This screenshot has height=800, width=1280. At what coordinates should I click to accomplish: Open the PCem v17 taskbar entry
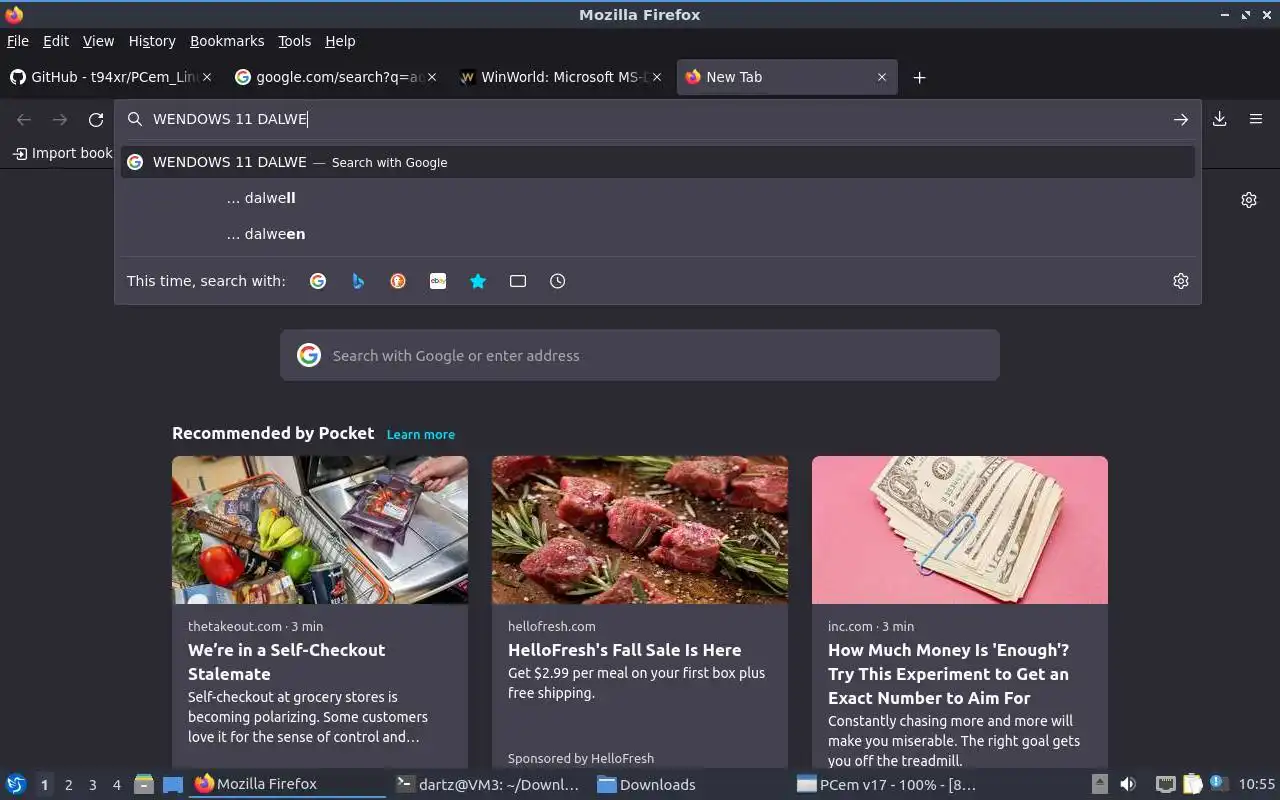pyautogui.click(x=888, y=785)
